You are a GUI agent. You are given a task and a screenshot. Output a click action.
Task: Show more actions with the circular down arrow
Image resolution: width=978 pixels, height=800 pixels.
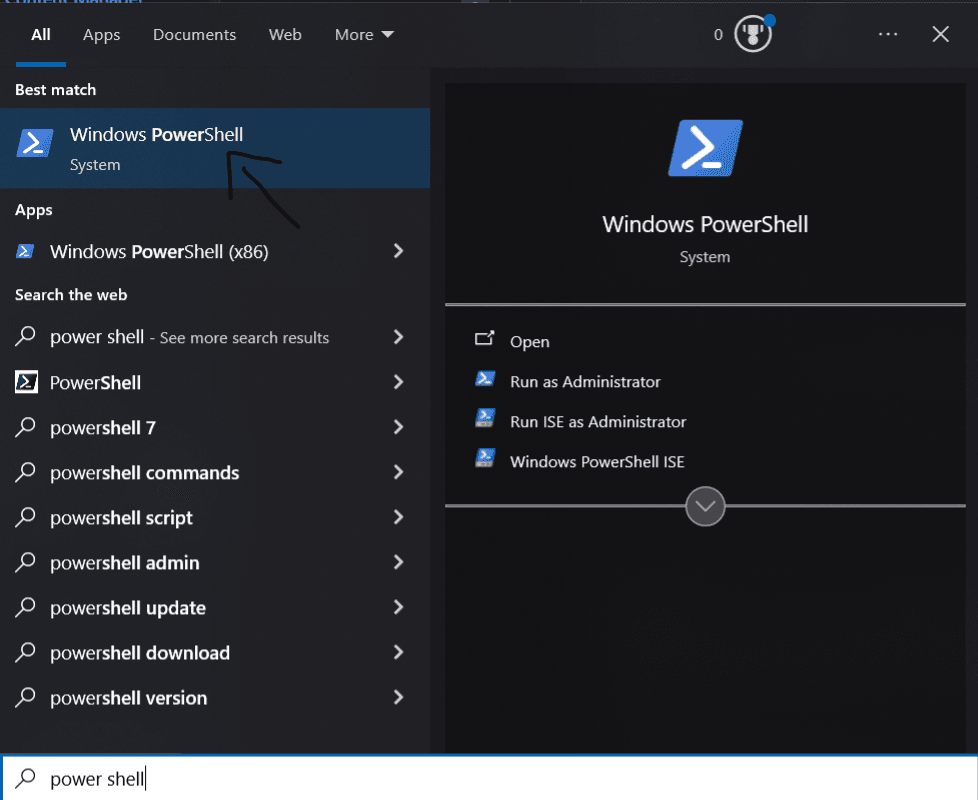[x=705, y=506]
